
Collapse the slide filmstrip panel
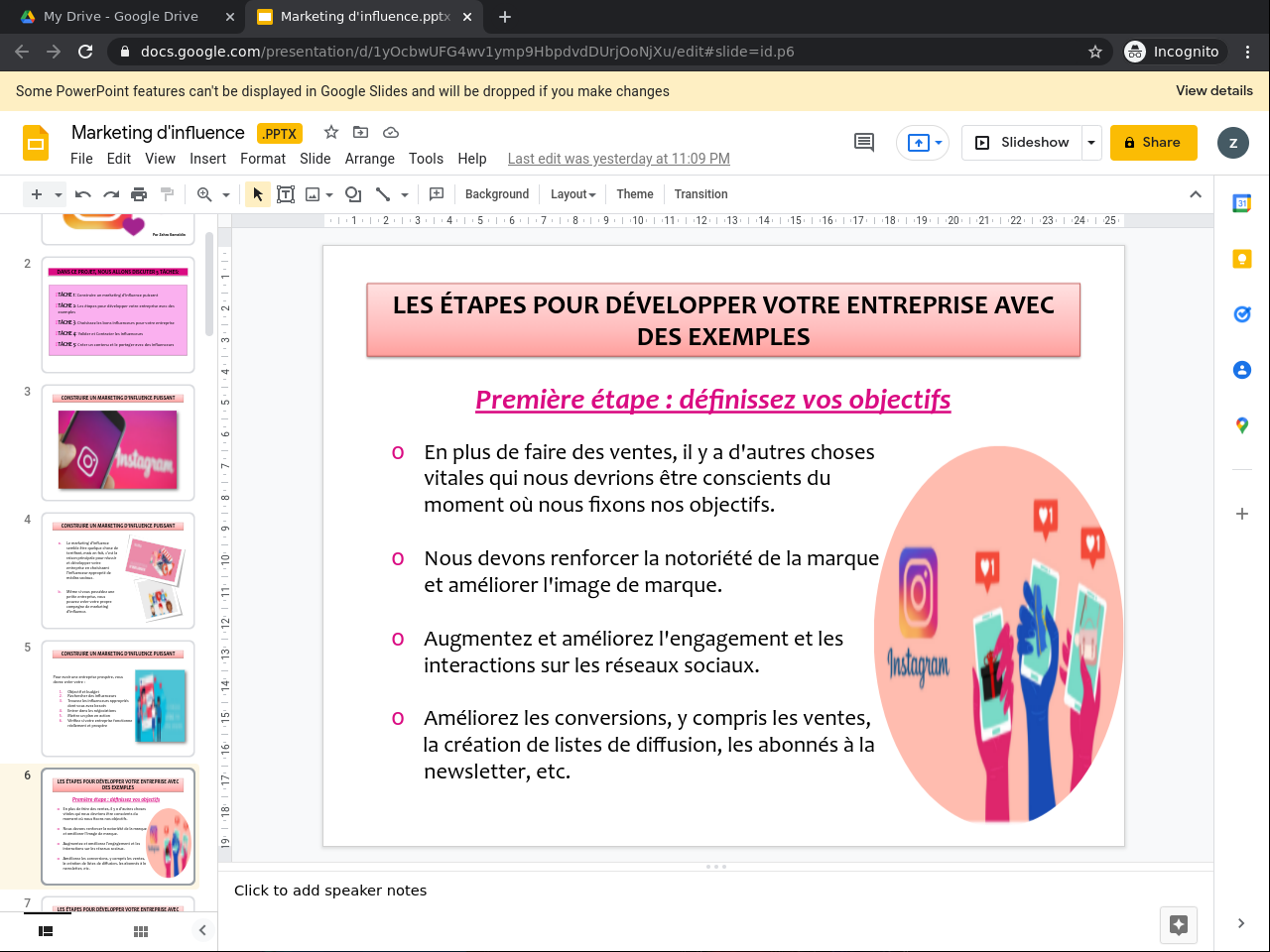[x=202, y=930]
